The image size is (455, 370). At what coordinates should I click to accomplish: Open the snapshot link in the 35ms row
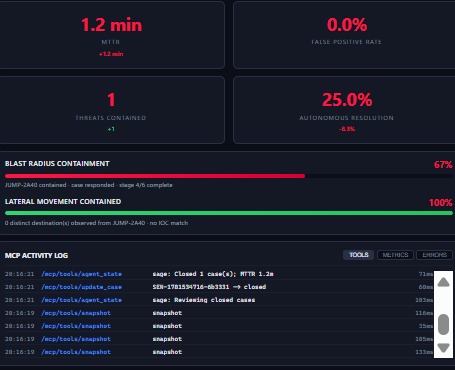[x=76, y=326]
